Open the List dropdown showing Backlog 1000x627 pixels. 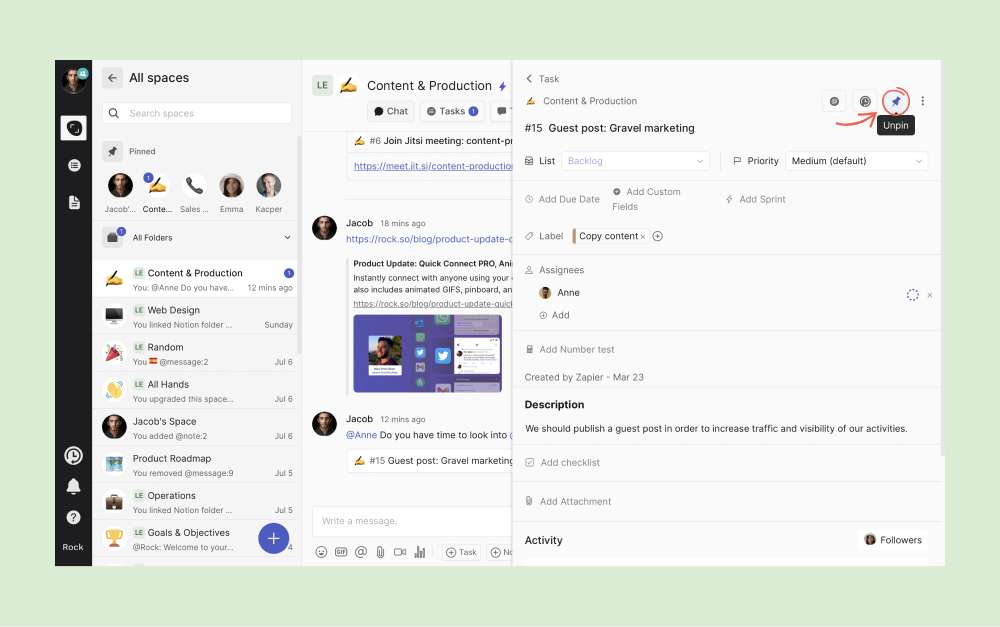pos(634,161)
